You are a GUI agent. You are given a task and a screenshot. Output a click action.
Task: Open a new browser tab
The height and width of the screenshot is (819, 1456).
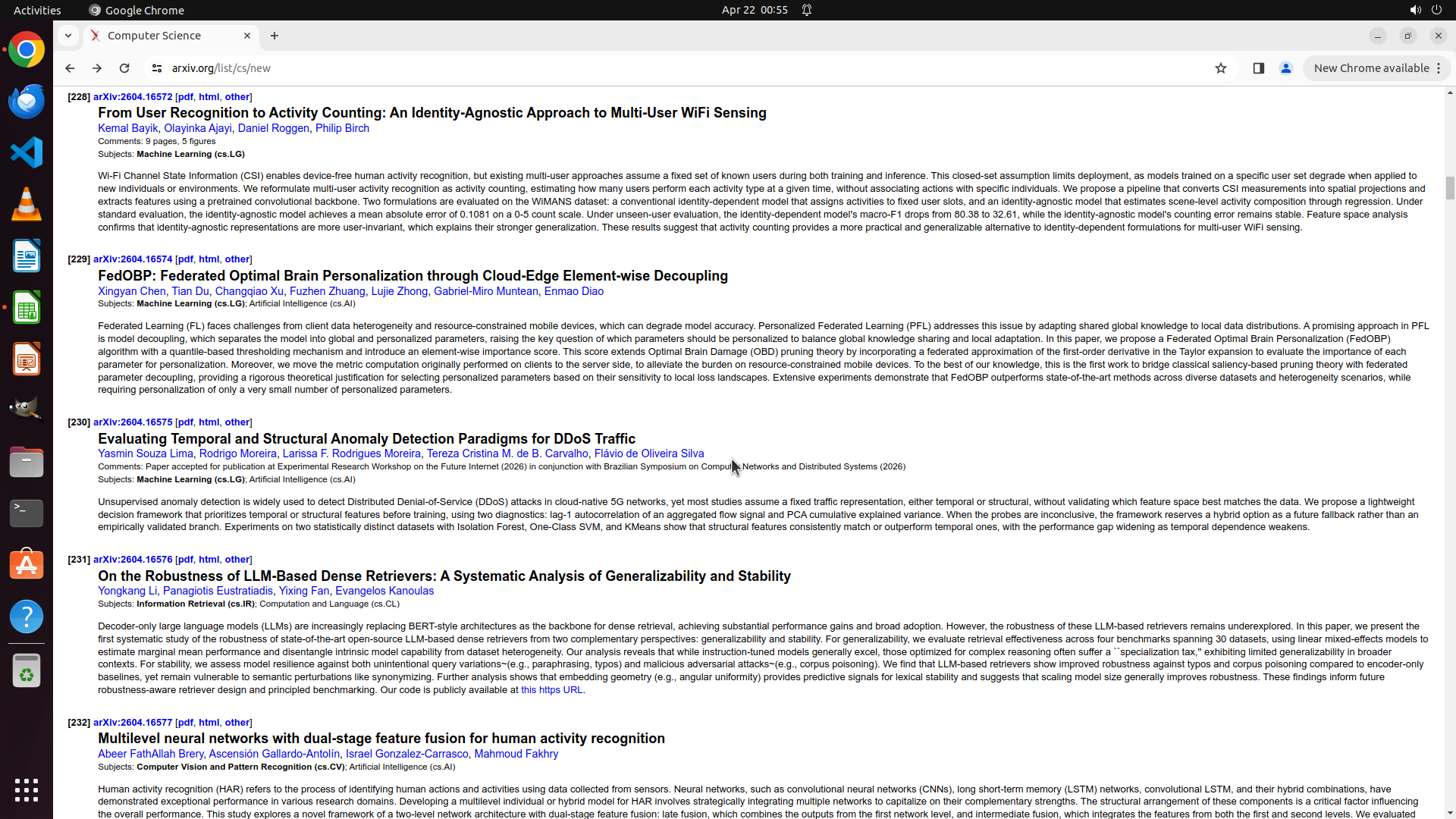click(275, 36)
